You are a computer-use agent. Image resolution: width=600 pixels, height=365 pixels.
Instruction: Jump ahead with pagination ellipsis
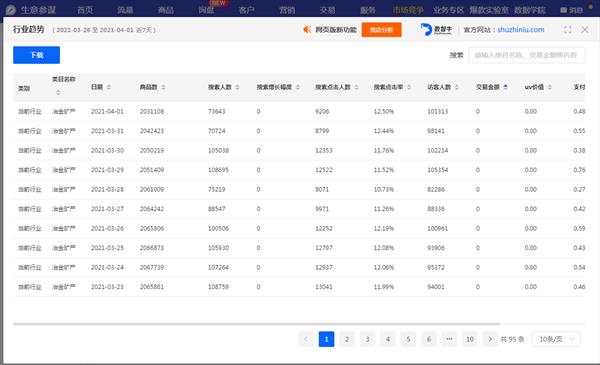(x=449, y=339)
